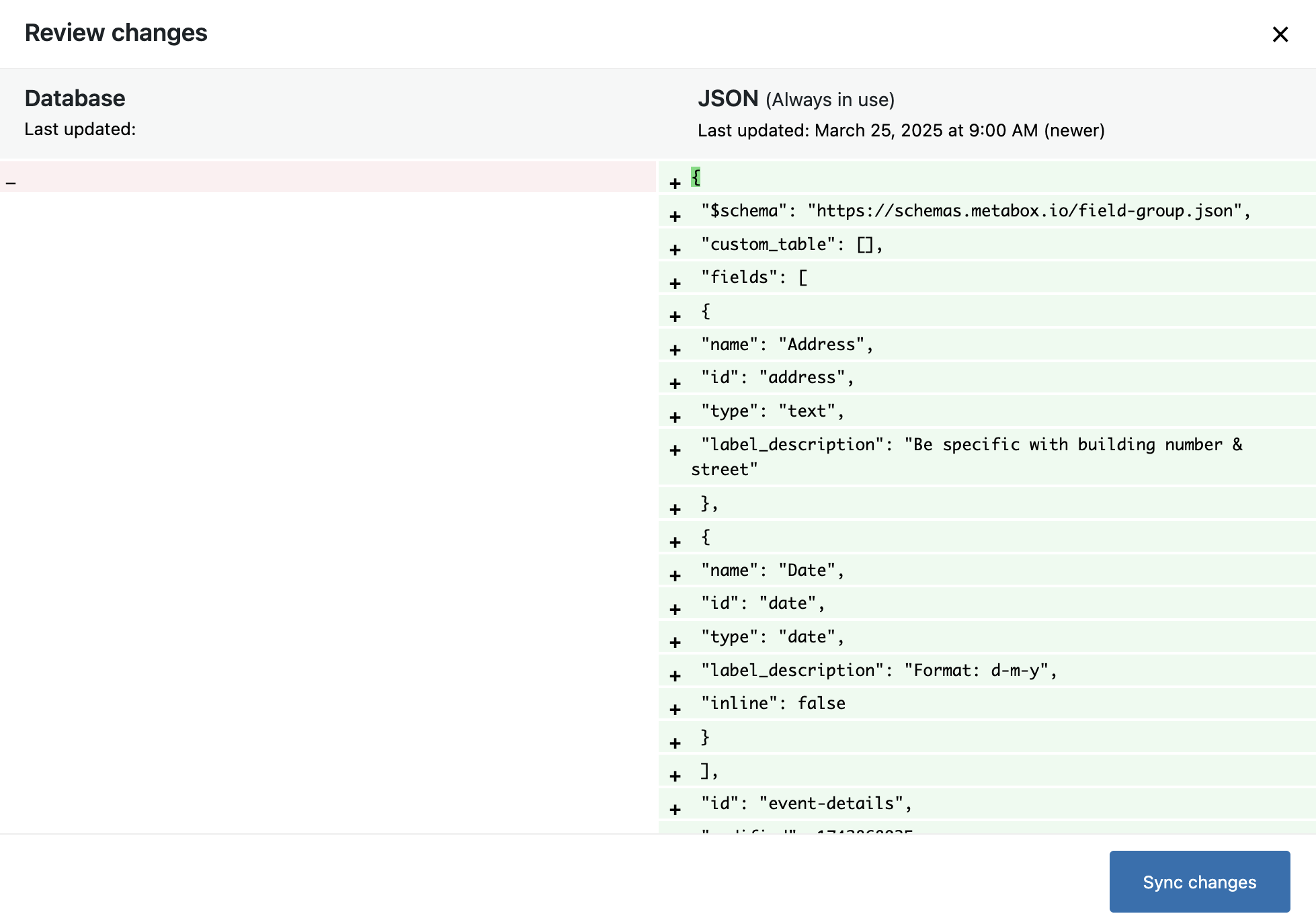
Task: Click the minus marker on the removed line
Action: click(11, 182)
